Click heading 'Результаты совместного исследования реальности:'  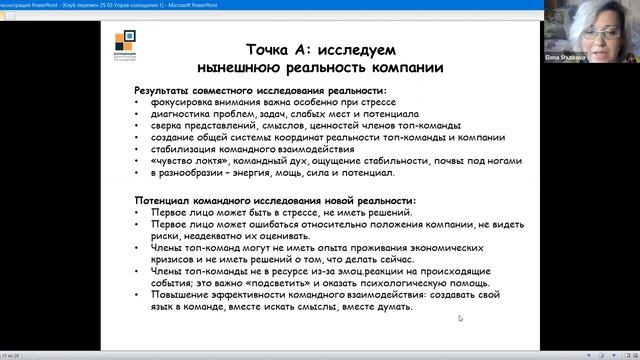pos(260,91)
